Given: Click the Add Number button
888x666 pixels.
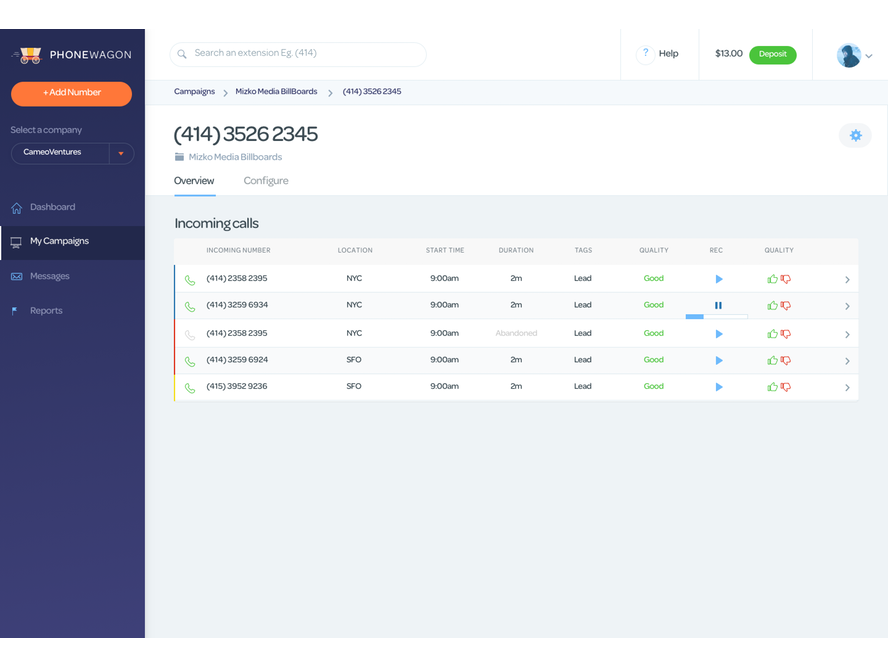Looking at the screenshot, I should [x=71, y=93].
